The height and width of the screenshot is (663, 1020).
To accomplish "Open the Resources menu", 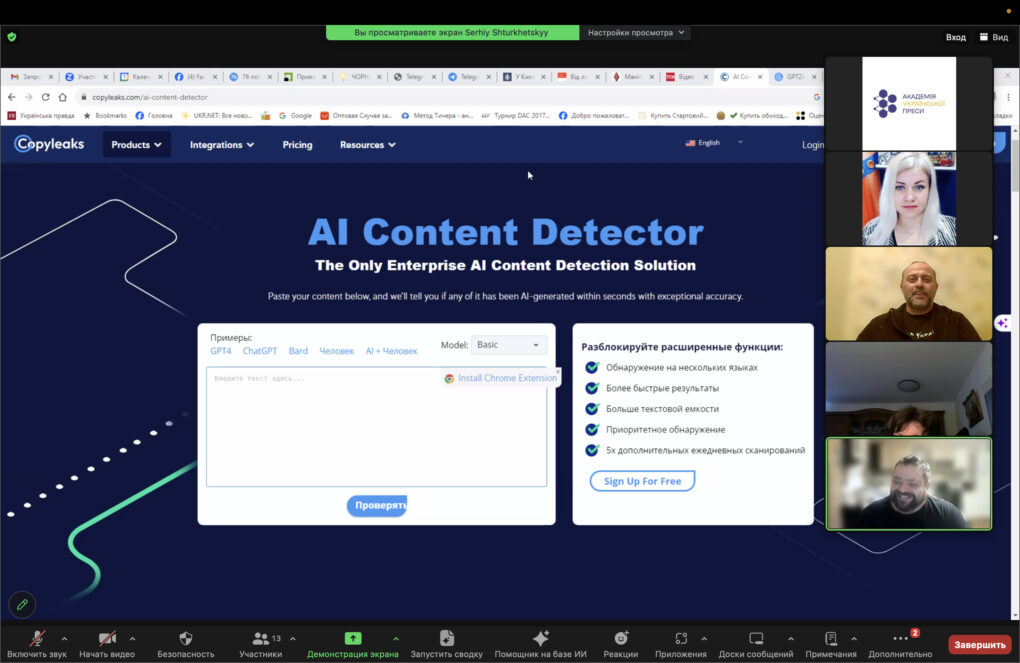I will click(x=368, y=144).
